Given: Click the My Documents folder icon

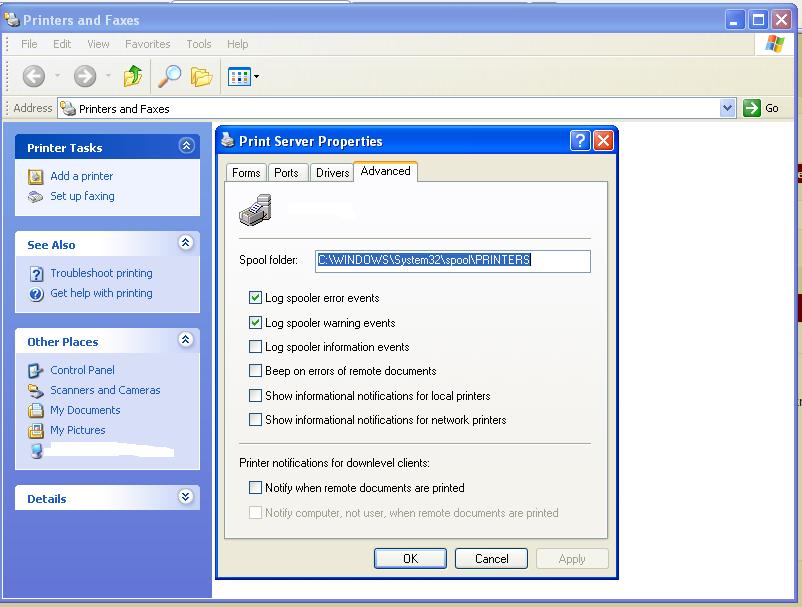Looking at the screenshot, I should tap(35, 411).
